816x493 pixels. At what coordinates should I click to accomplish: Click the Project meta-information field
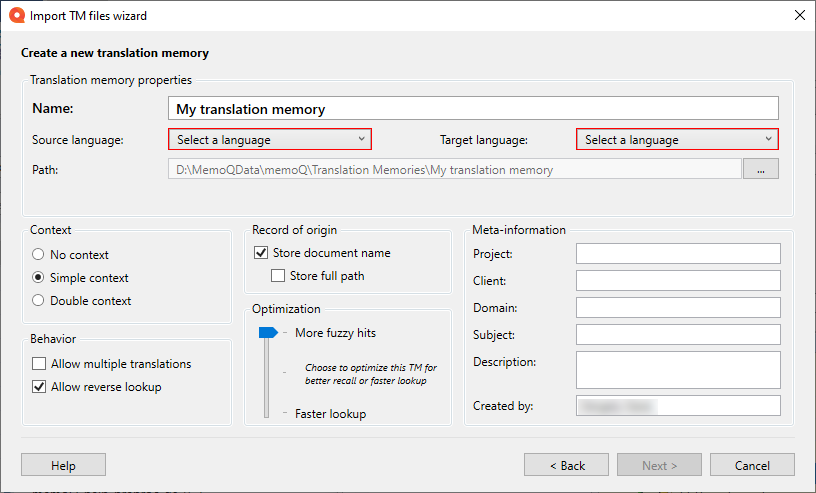click(678, 254)
